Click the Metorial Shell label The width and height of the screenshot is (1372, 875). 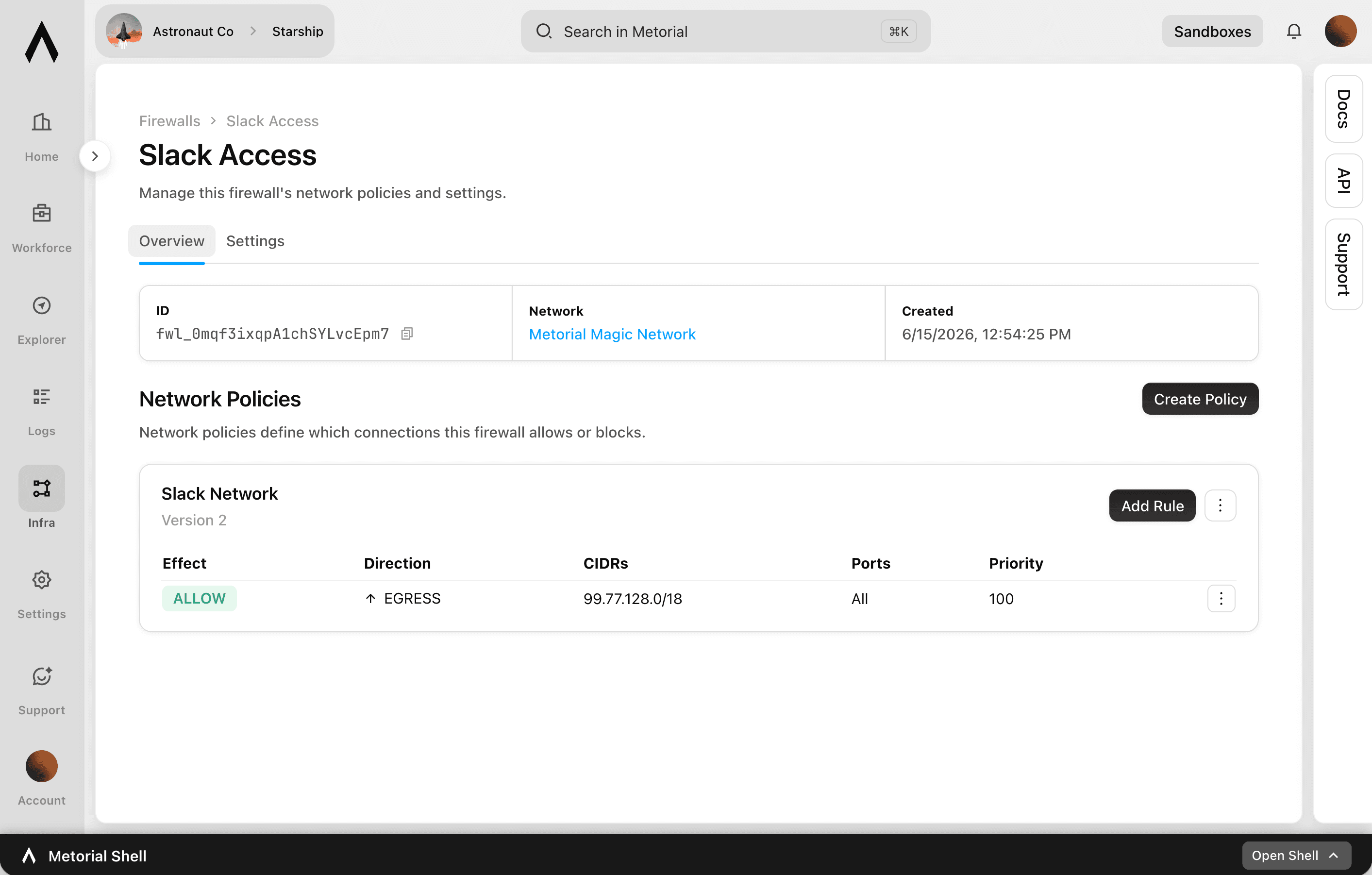click(98, 856)
